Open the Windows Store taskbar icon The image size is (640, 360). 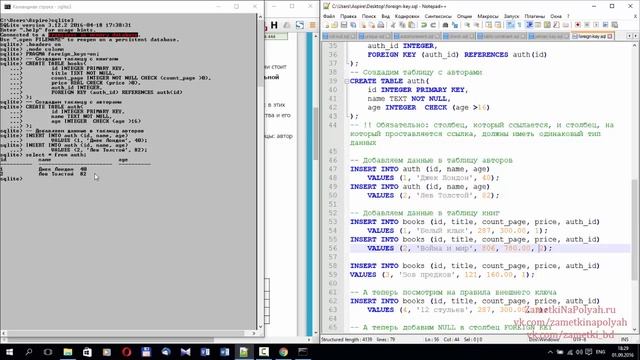pos(87,352)
